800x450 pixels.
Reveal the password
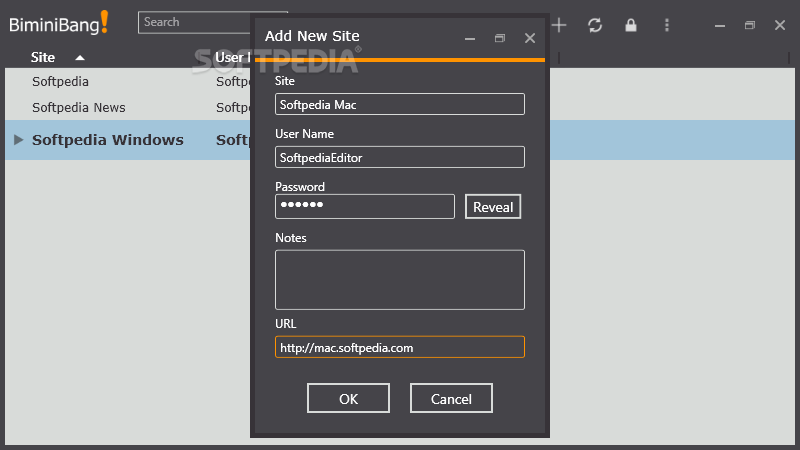[493, 207]
